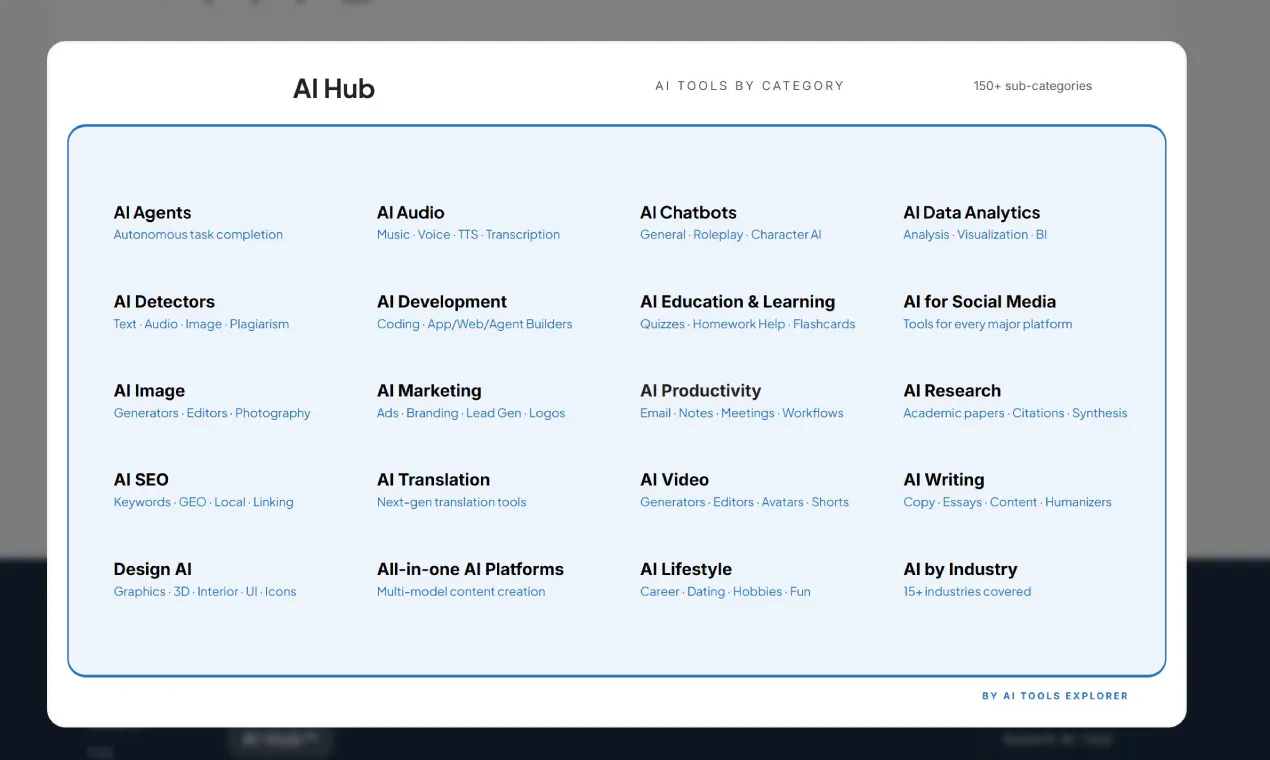Click 'Multi-model content creation' text
This screenshot has height=760, width=1270.
461,591
